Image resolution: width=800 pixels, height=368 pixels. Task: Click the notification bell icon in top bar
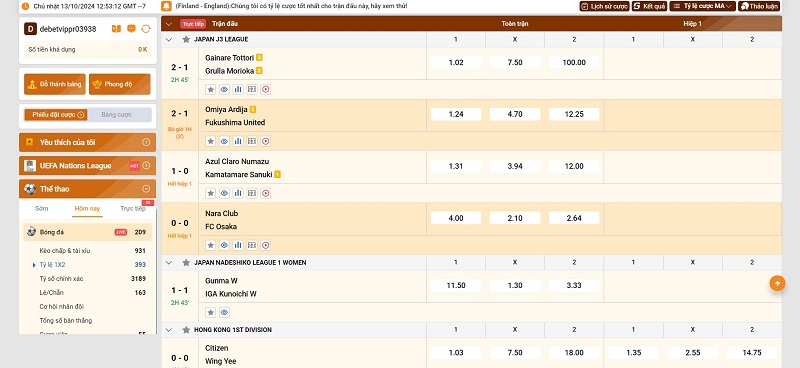(x=166, y=6)
